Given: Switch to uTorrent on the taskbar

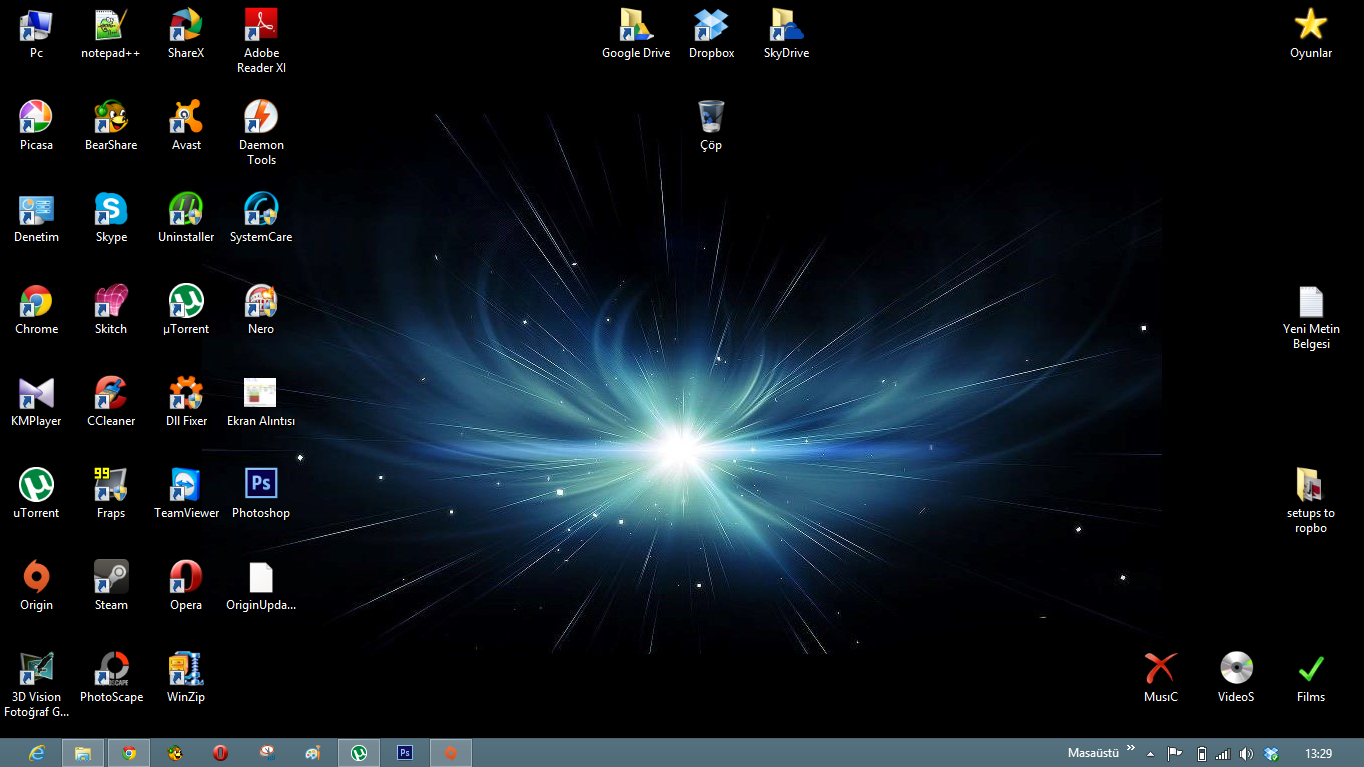Looking at the screenshot, I should [x=359, y=753].
